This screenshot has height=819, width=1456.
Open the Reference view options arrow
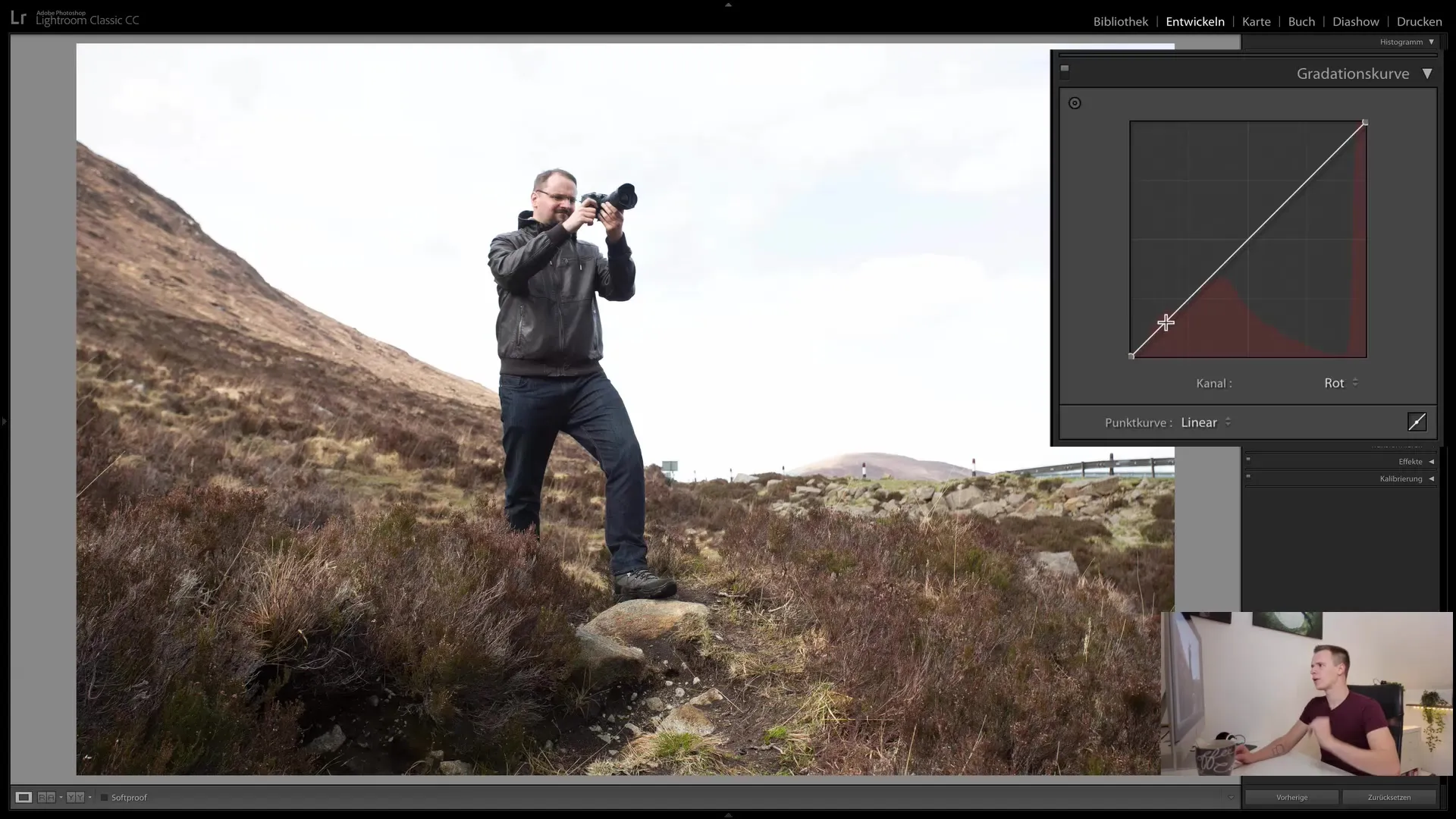pos(61,798)
